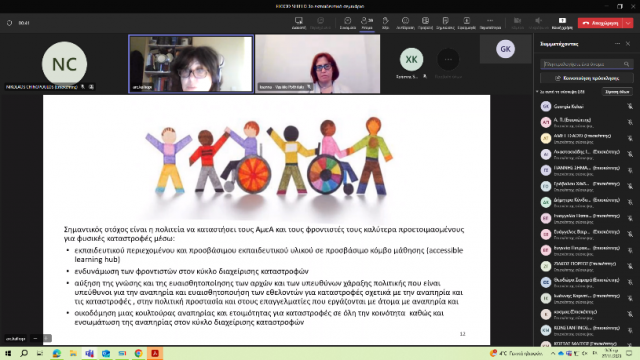The width and height of the screenshot is (640, 360).
Task: Click the NC participant avatar tile
Action: coord(64,64)
